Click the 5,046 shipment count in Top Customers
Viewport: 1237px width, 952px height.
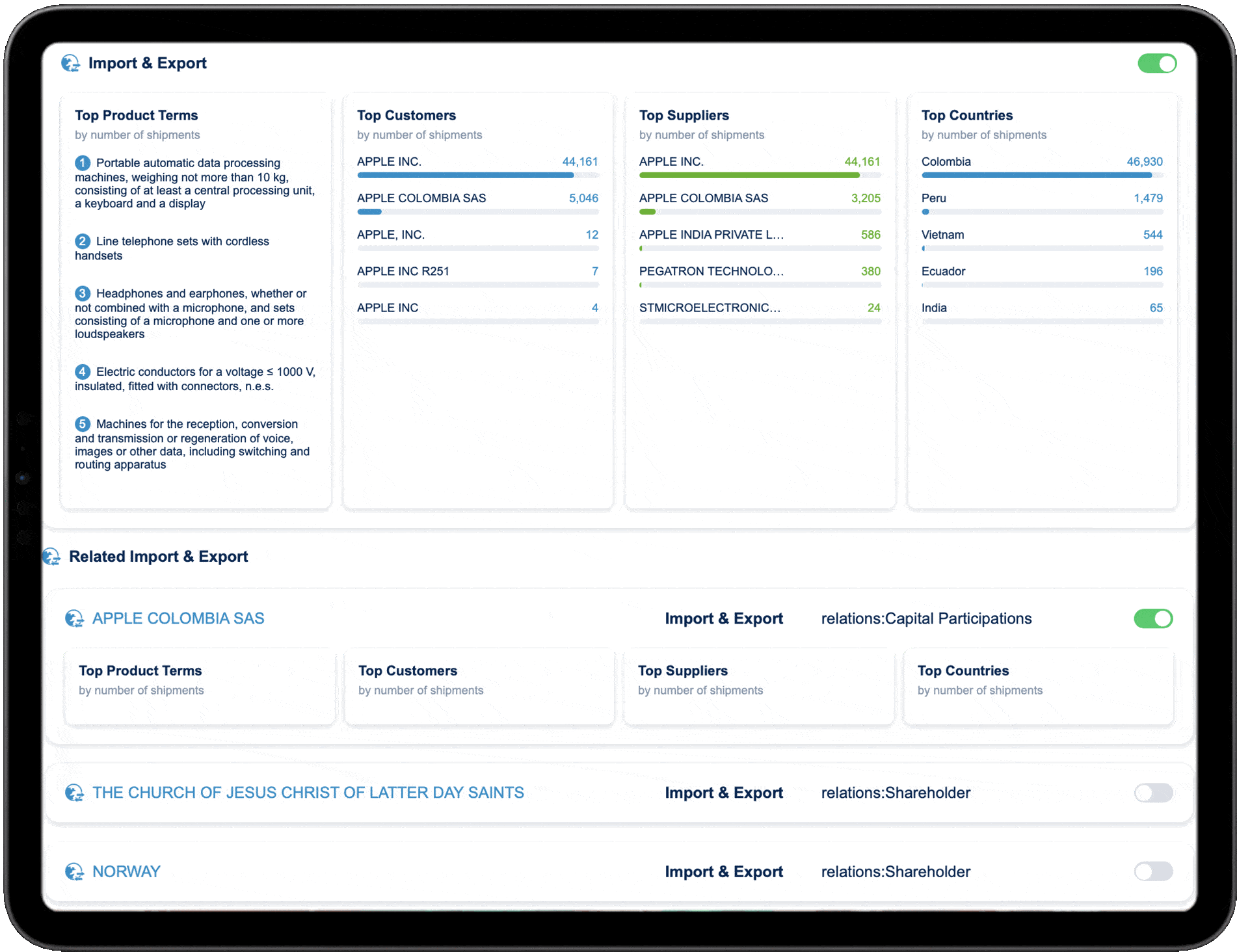pos(583,198)
